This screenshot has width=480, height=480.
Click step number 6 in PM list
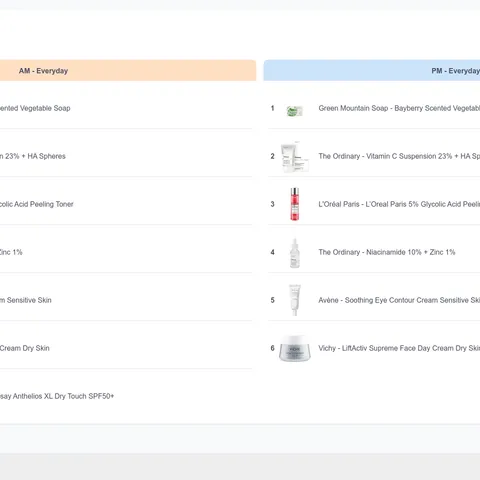pos(272,348)
